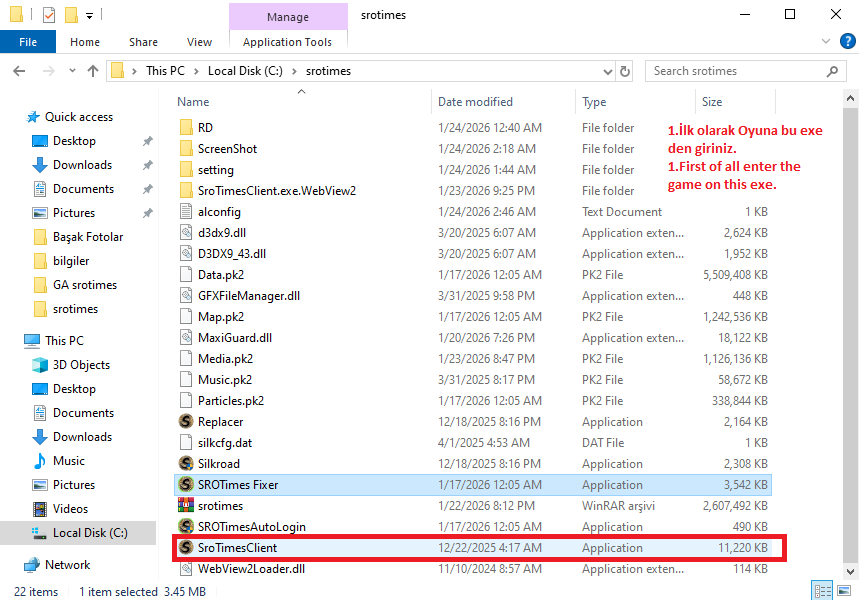This screenshot has height=600, width=859.
Task: Select Network in navigation pane
Action: 57,564
